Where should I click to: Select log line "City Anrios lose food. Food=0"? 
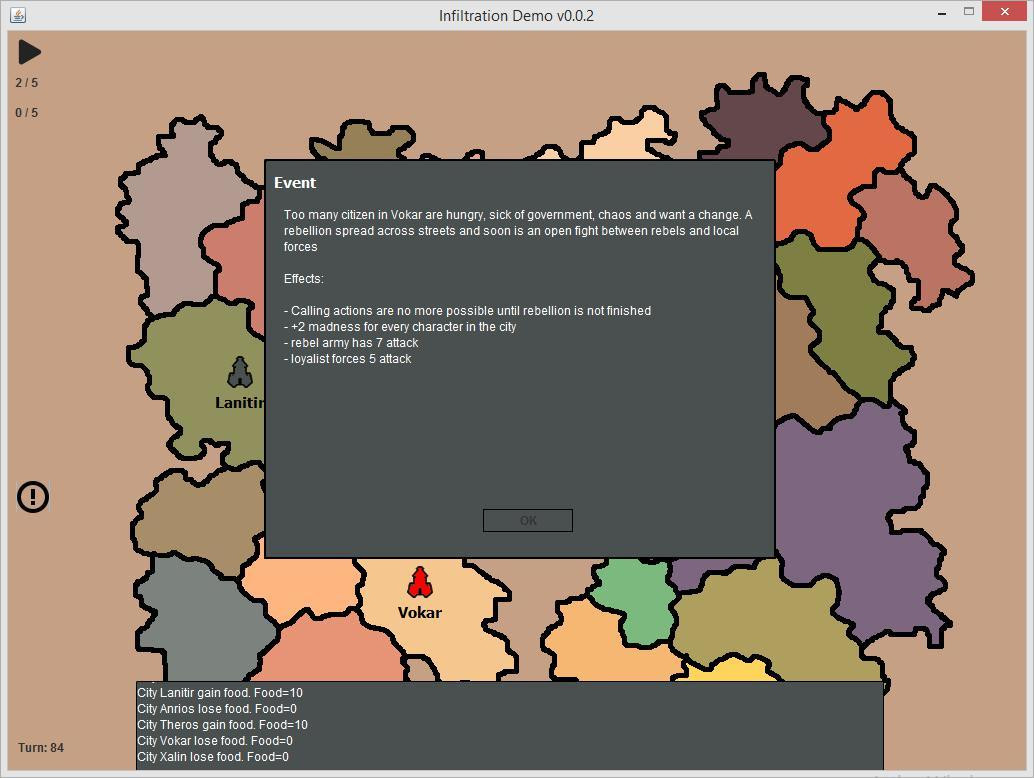pos(217,709)
